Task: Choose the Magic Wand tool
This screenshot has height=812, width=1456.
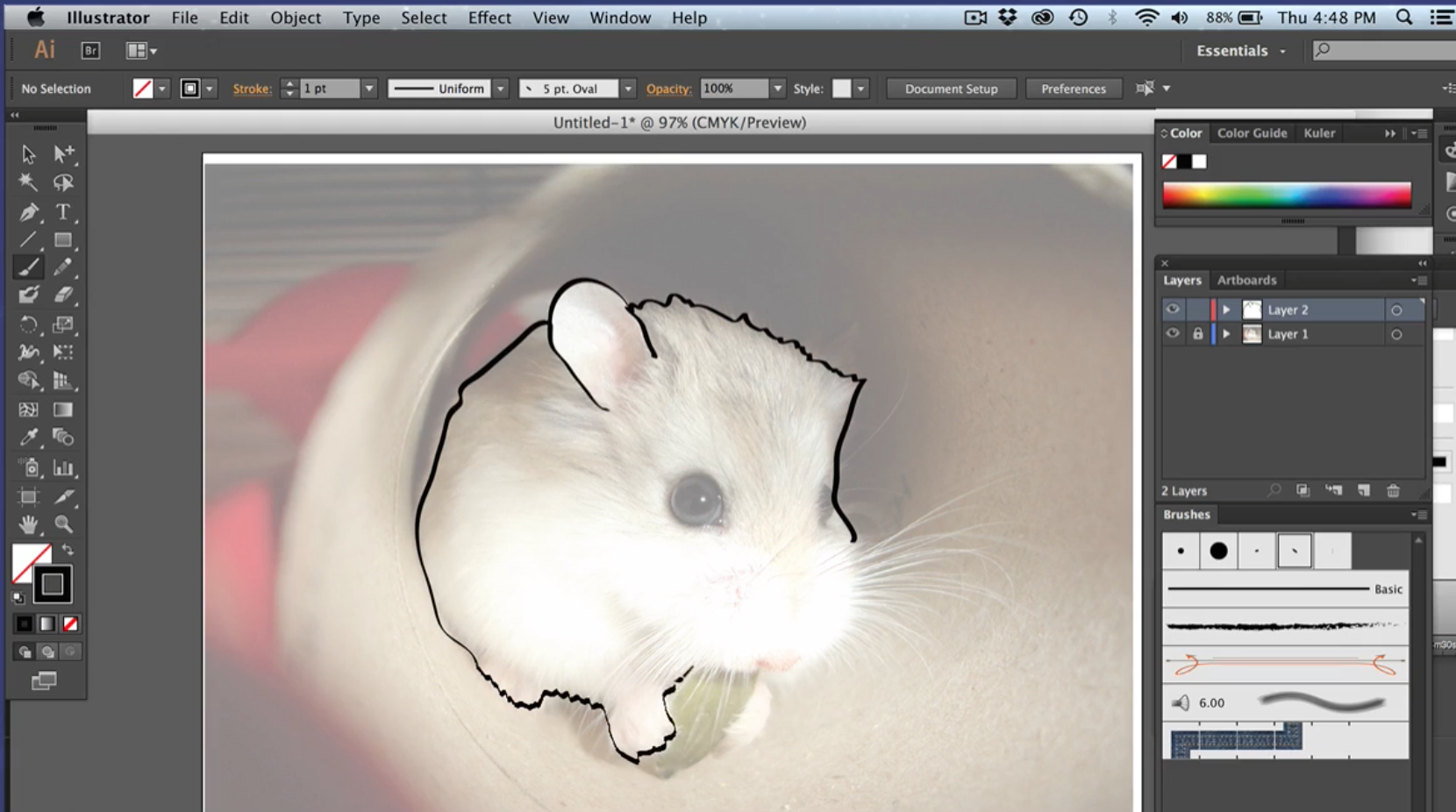Action: coord(28,182)
